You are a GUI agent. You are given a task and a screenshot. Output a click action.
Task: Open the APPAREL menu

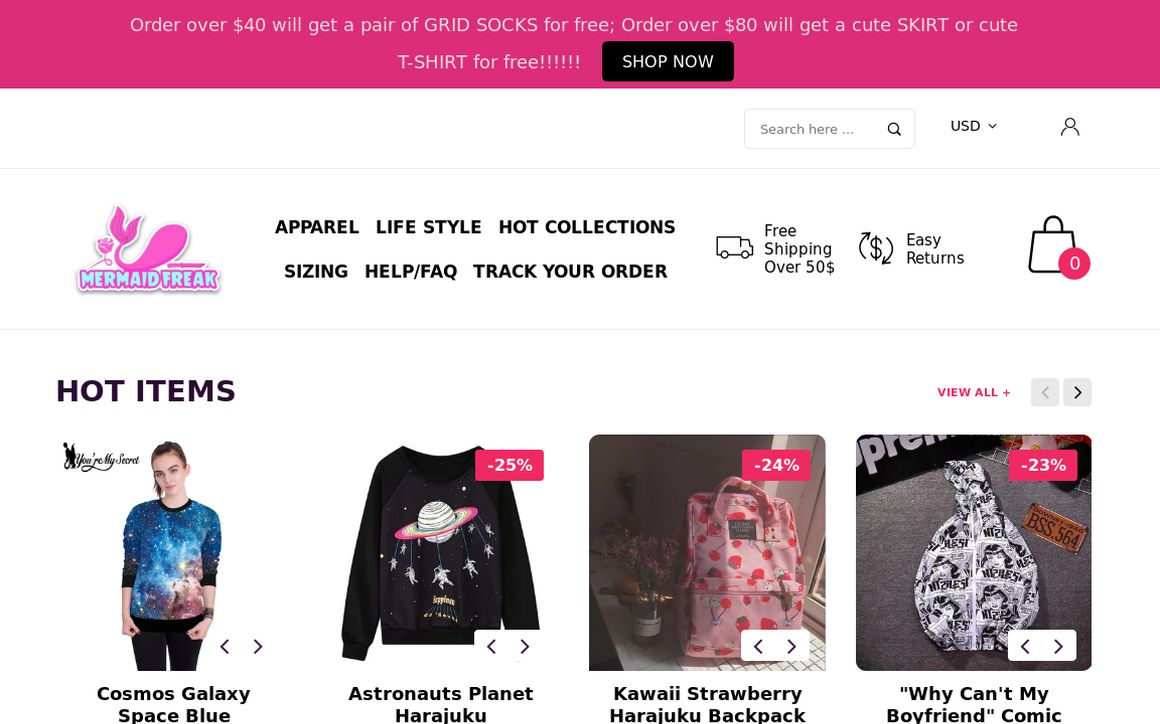(317, 227)
